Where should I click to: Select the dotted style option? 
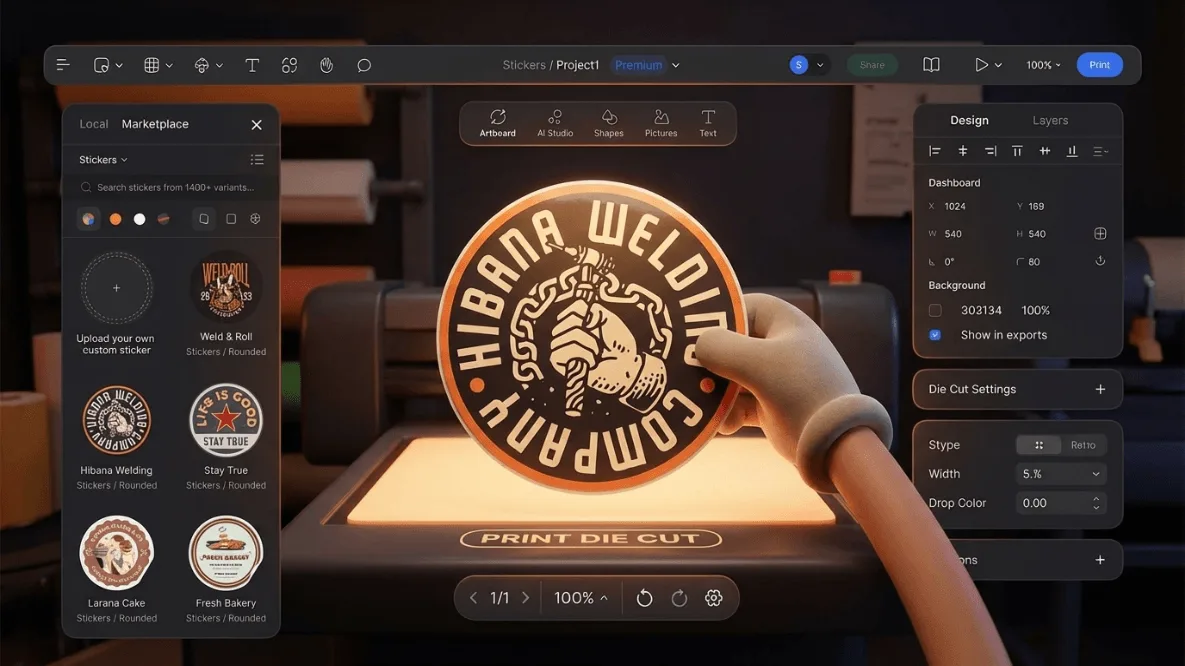1038,445
